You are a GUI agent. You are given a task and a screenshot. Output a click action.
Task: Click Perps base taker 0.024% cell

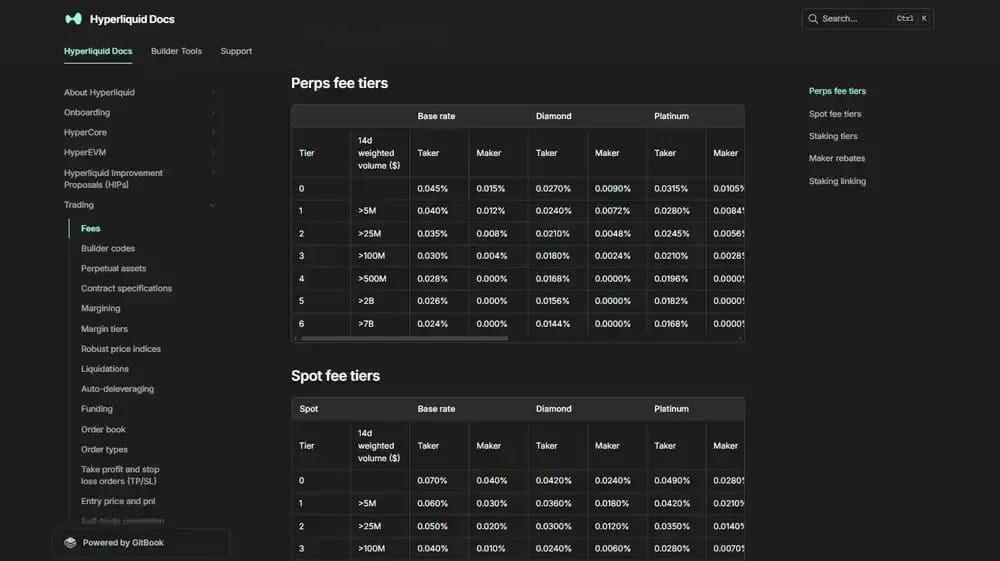tap(432, 324)
